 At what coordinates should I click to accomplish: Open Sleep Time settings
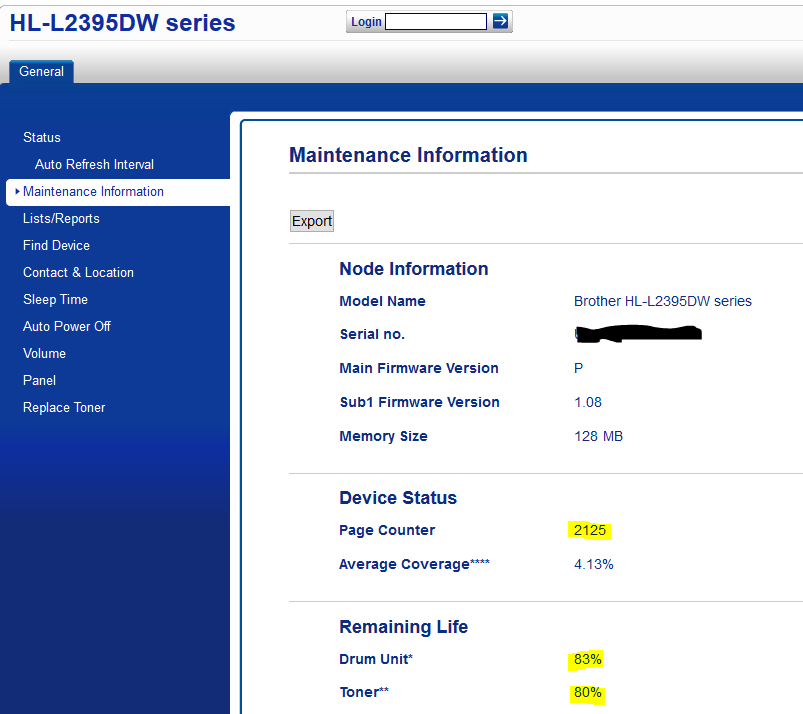(x=55, y=300)
